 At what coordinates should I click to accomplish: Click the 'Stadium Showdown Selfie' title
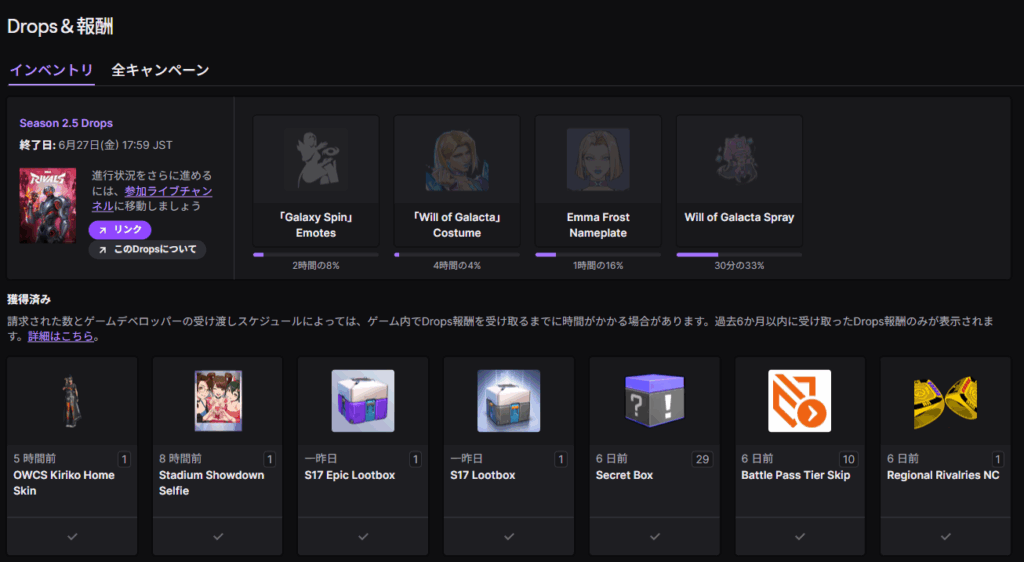(212, 483)
